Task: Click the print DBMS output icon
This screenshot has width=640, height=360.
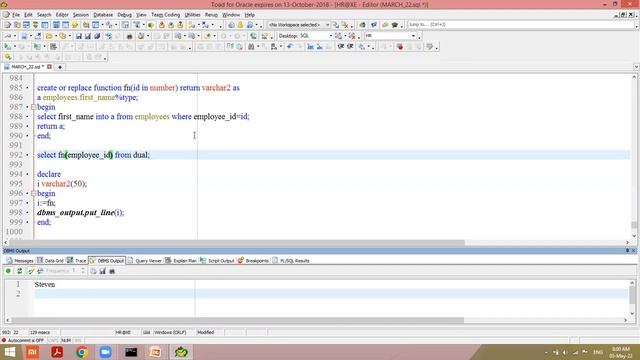Action: (112, 271)
